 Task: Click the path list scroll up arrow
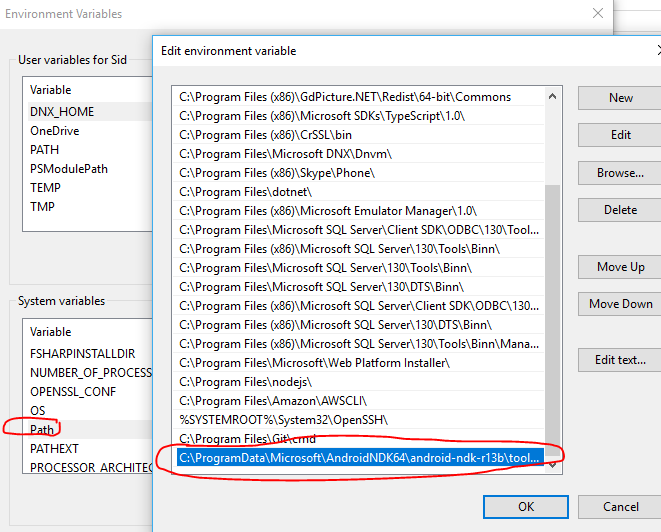pyautogui.click(x=552, y=97)
